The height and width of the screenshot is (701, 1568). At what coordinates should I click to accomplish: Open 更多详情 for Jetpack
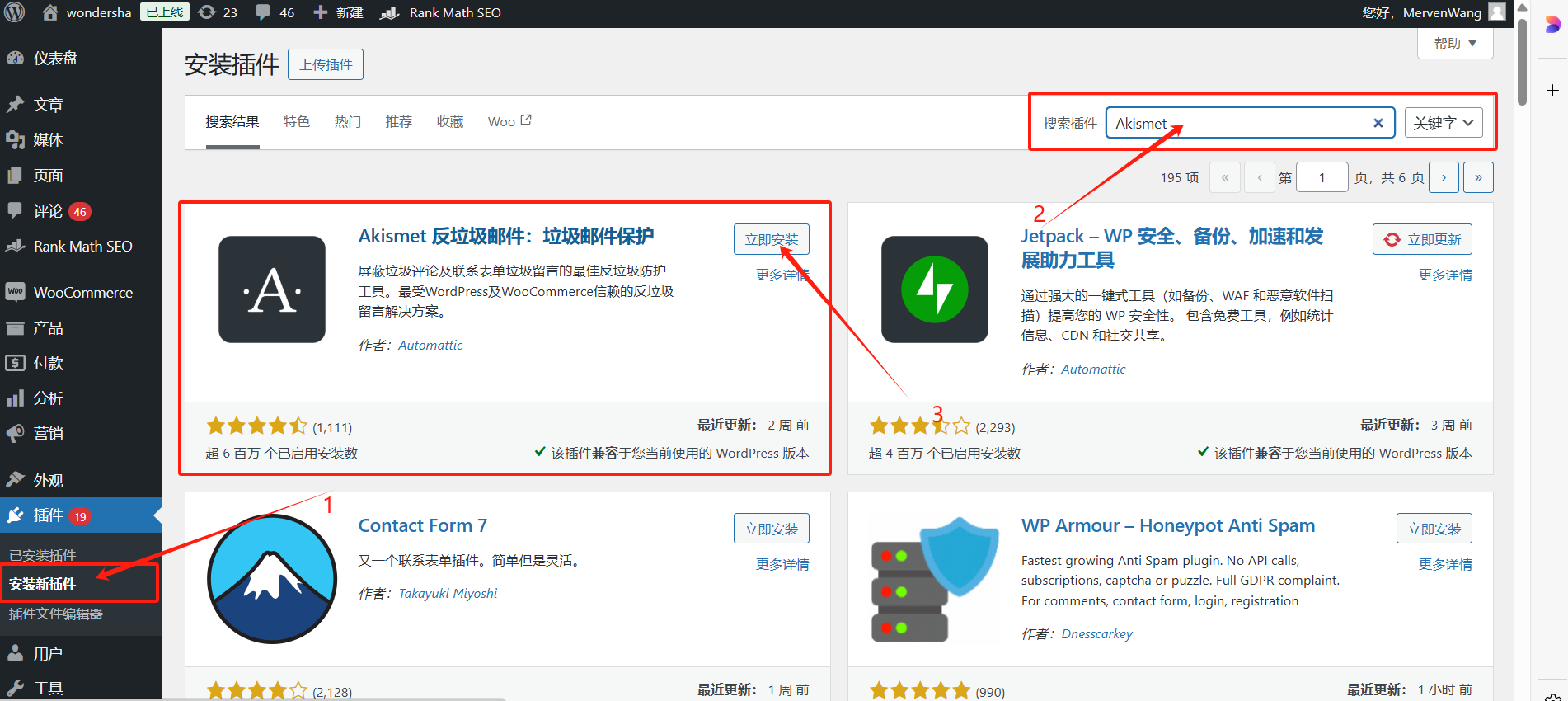click(1445, 275)
